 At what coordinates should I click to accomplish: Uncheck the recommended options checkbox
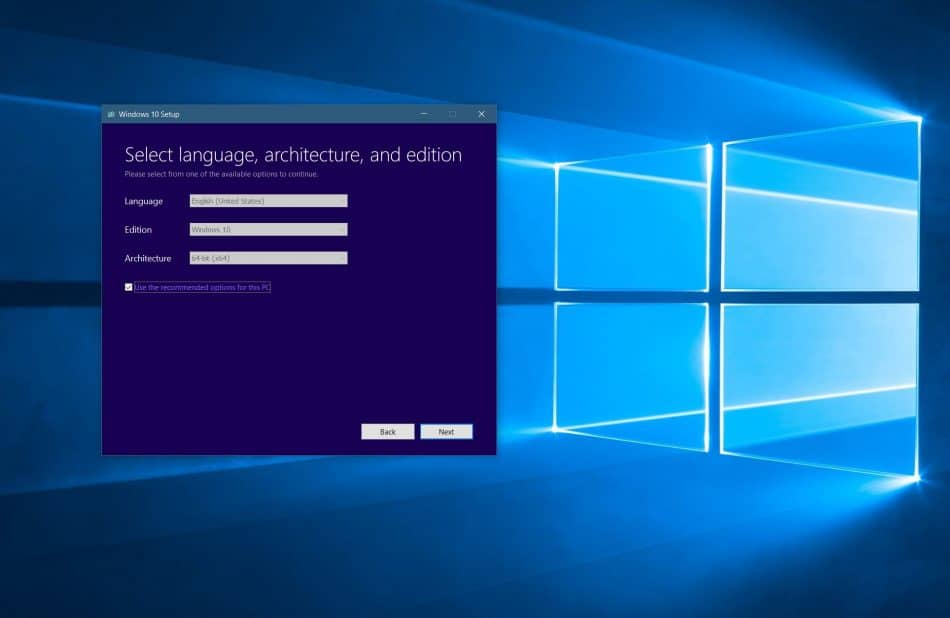point(128,287)
